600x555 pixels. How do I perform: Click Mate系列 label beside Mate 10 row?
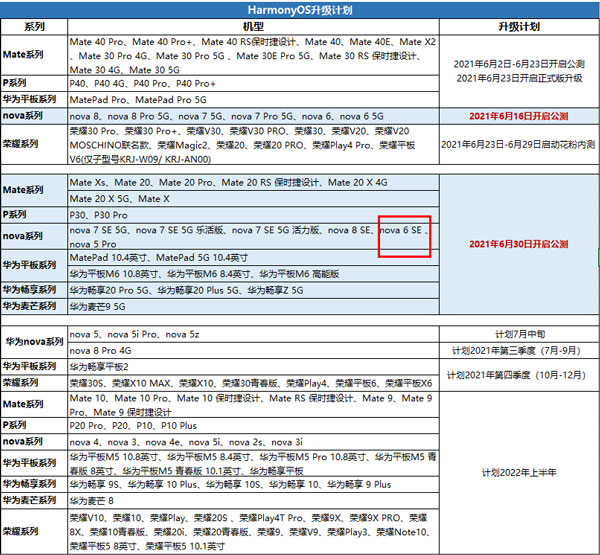tap(34, 405)
